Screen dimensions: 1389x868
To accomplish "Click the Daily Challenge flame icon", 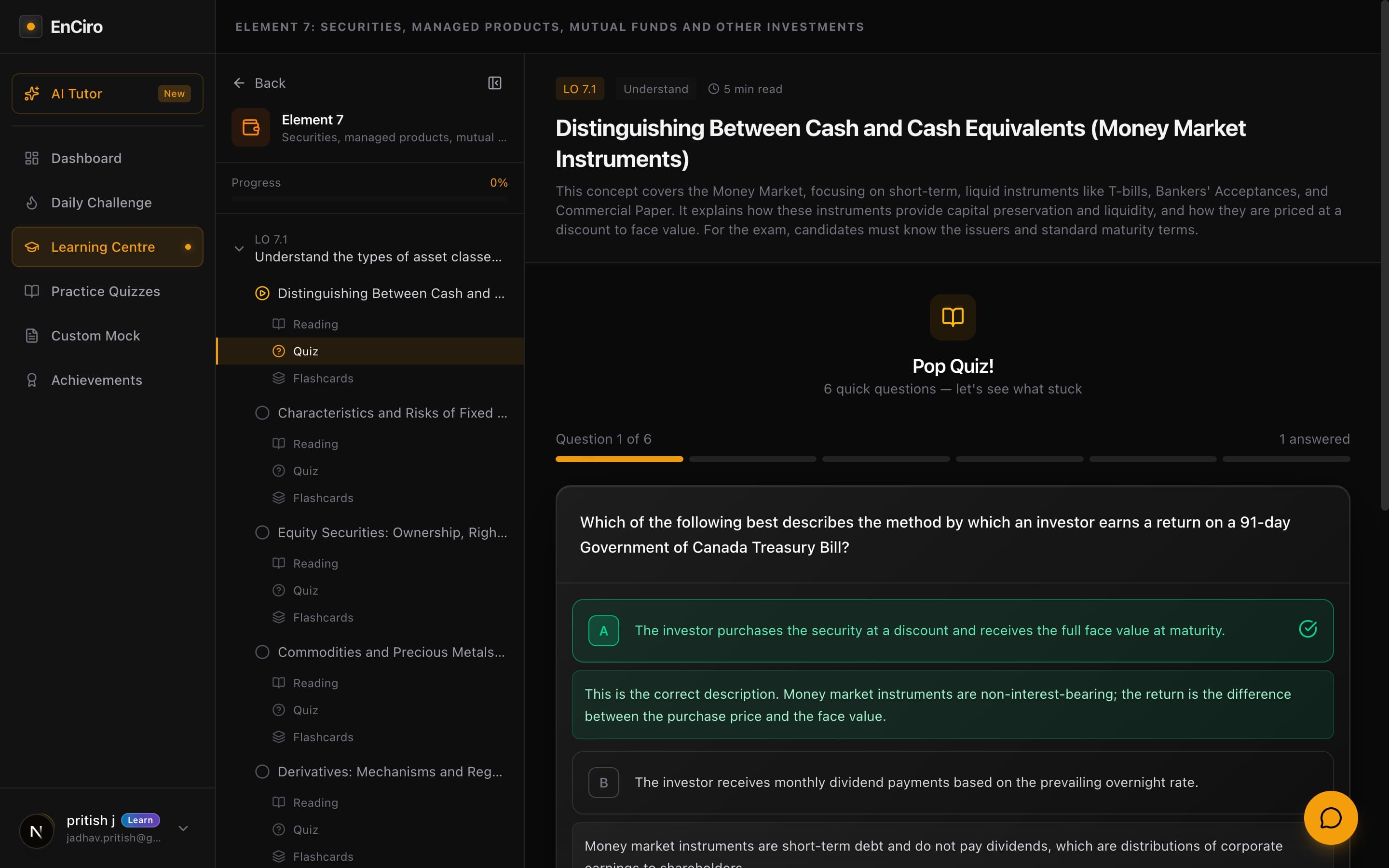I will pos(32,203).
